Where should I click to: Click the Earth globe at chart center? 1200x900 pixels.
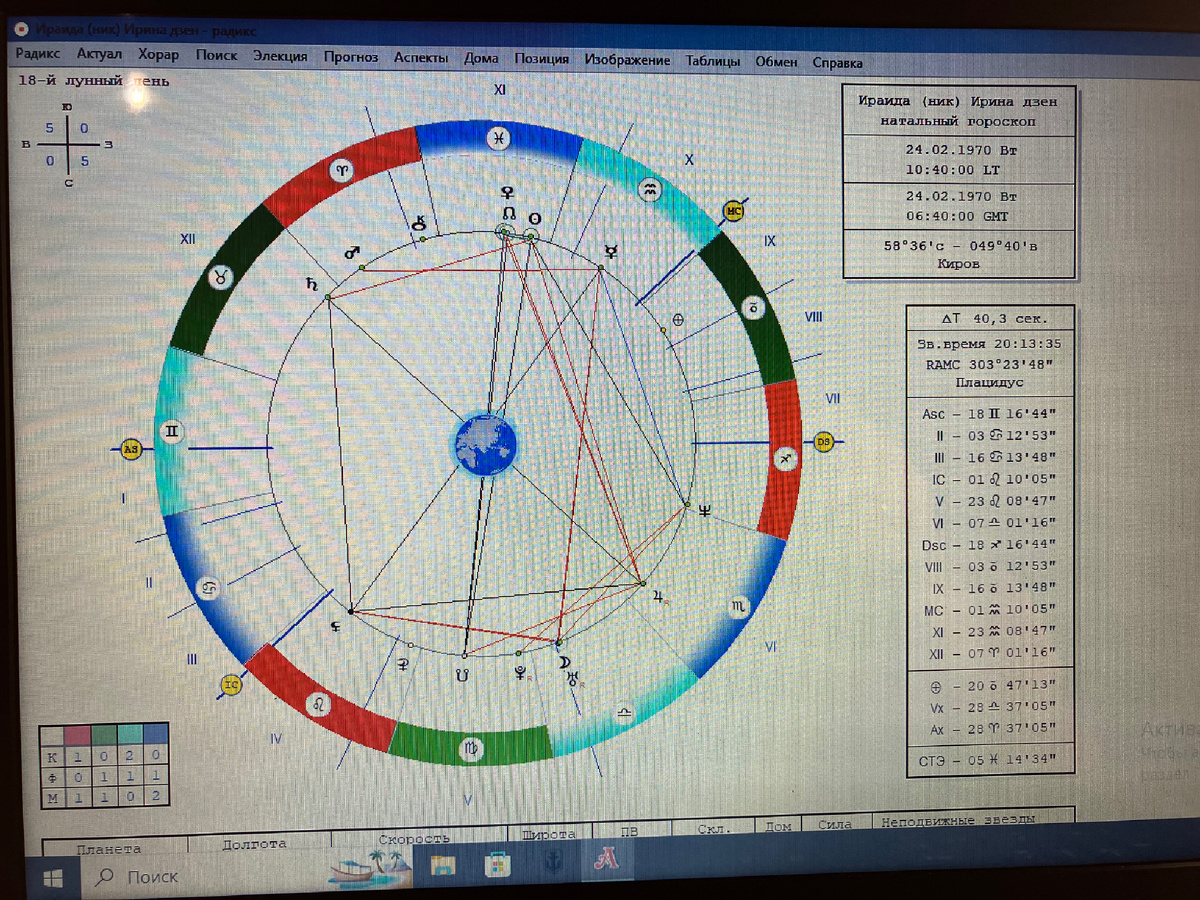click(x=485, y=443)
